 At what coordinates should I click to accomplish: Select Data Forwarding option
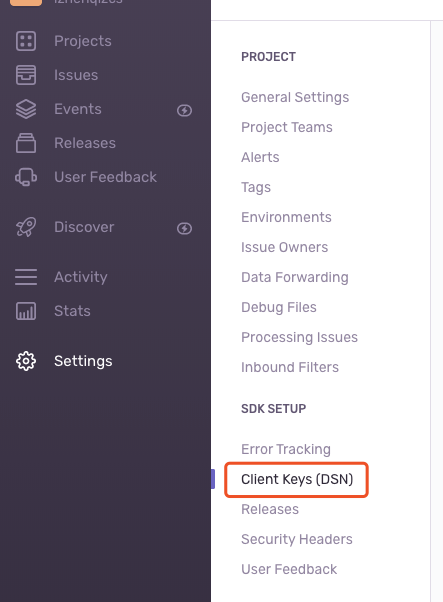(295, 277)
